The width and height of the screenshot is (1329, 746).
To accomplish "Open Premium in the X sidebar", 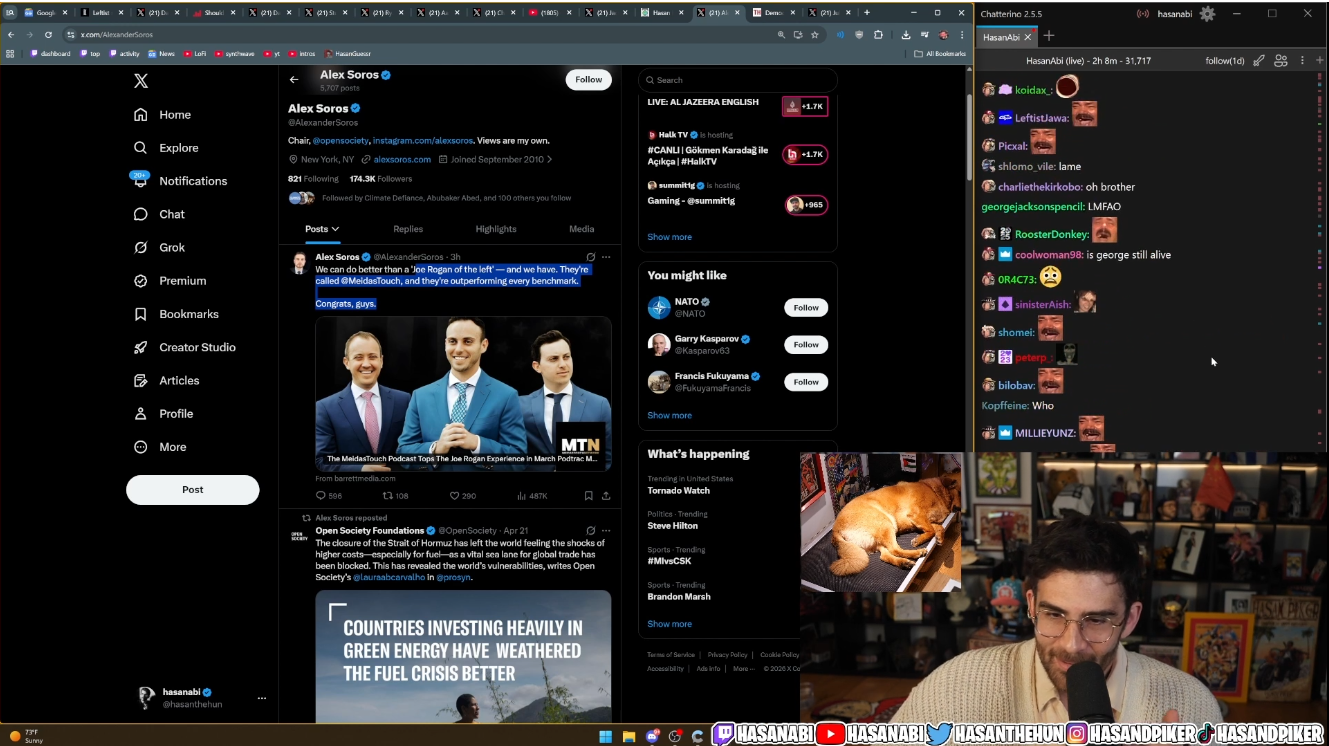I will [x=169, y=281].
